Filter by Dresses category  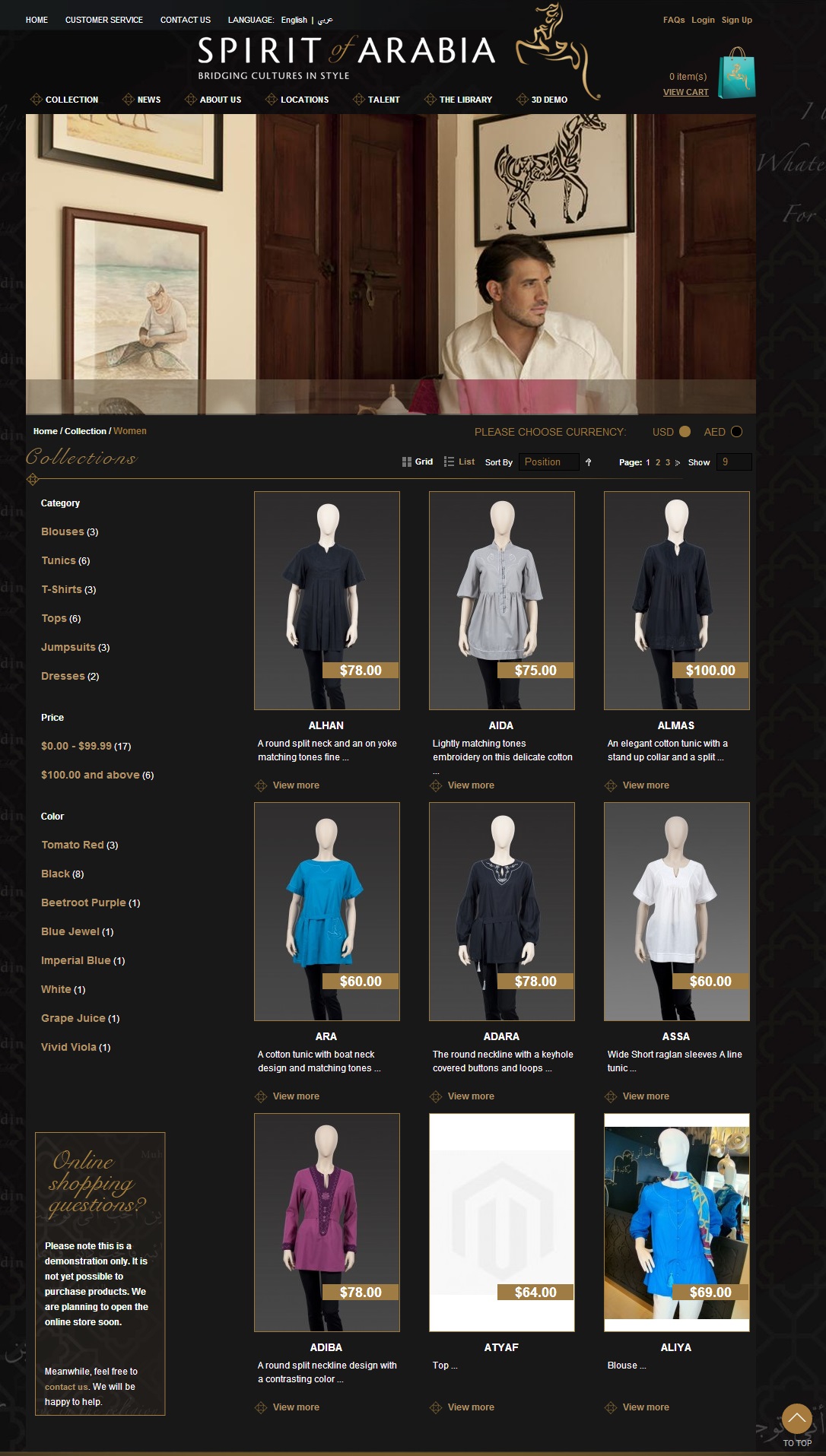[x=63, y=676]
